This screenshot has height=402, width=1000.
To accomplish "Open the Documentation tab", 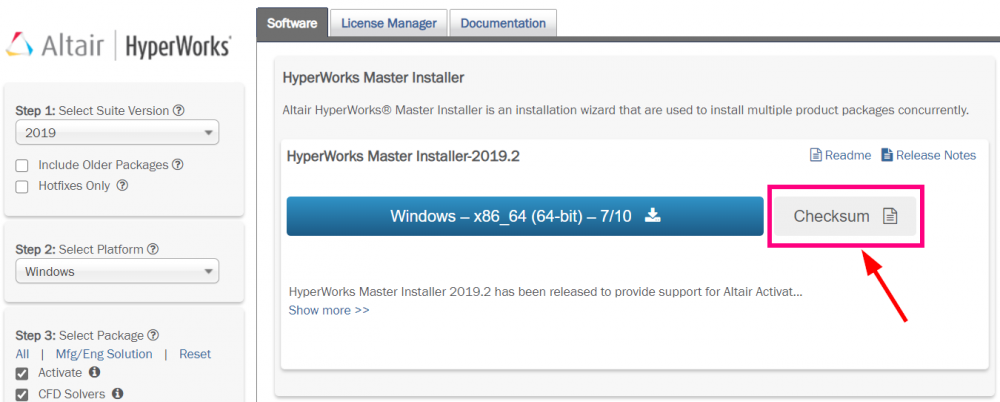I will 503,23.
